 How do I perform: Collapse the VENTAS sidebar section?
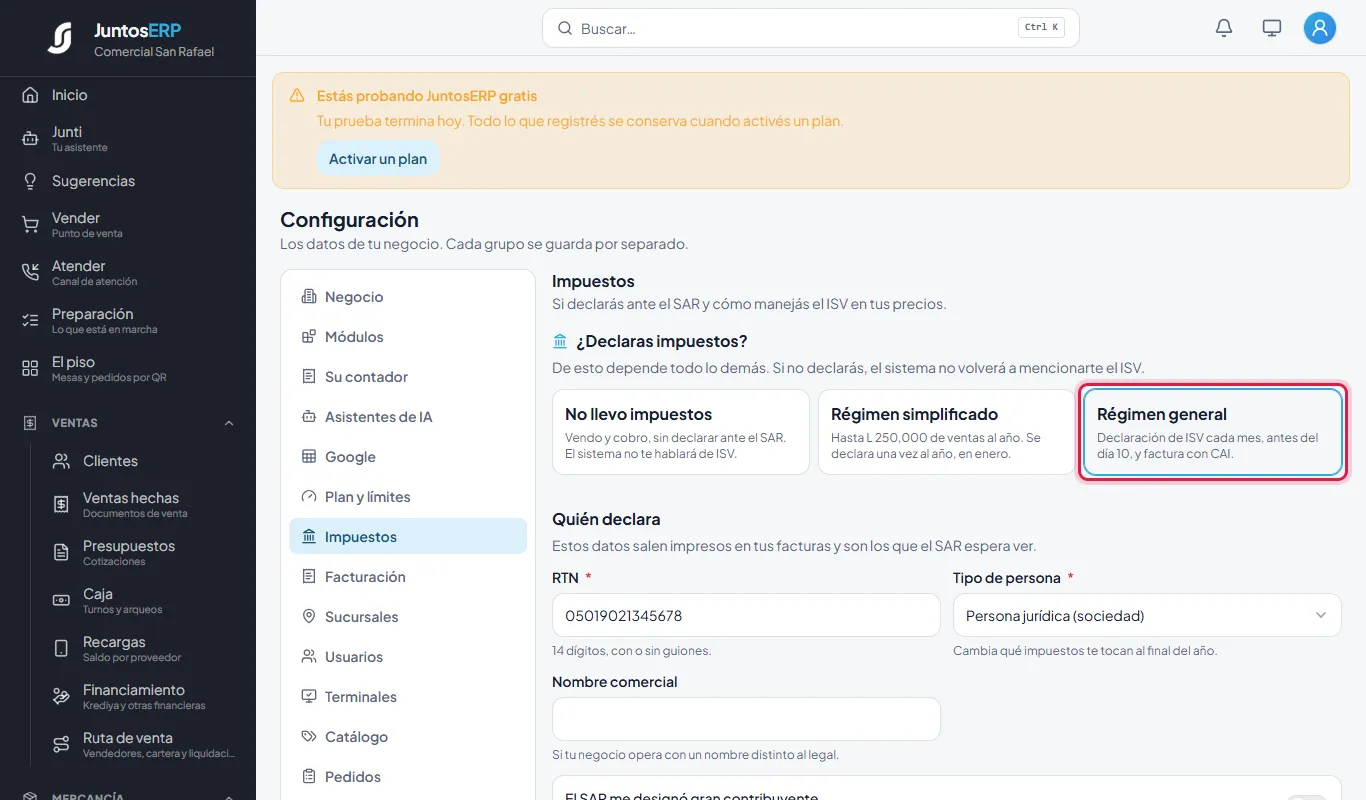(229, 423)
